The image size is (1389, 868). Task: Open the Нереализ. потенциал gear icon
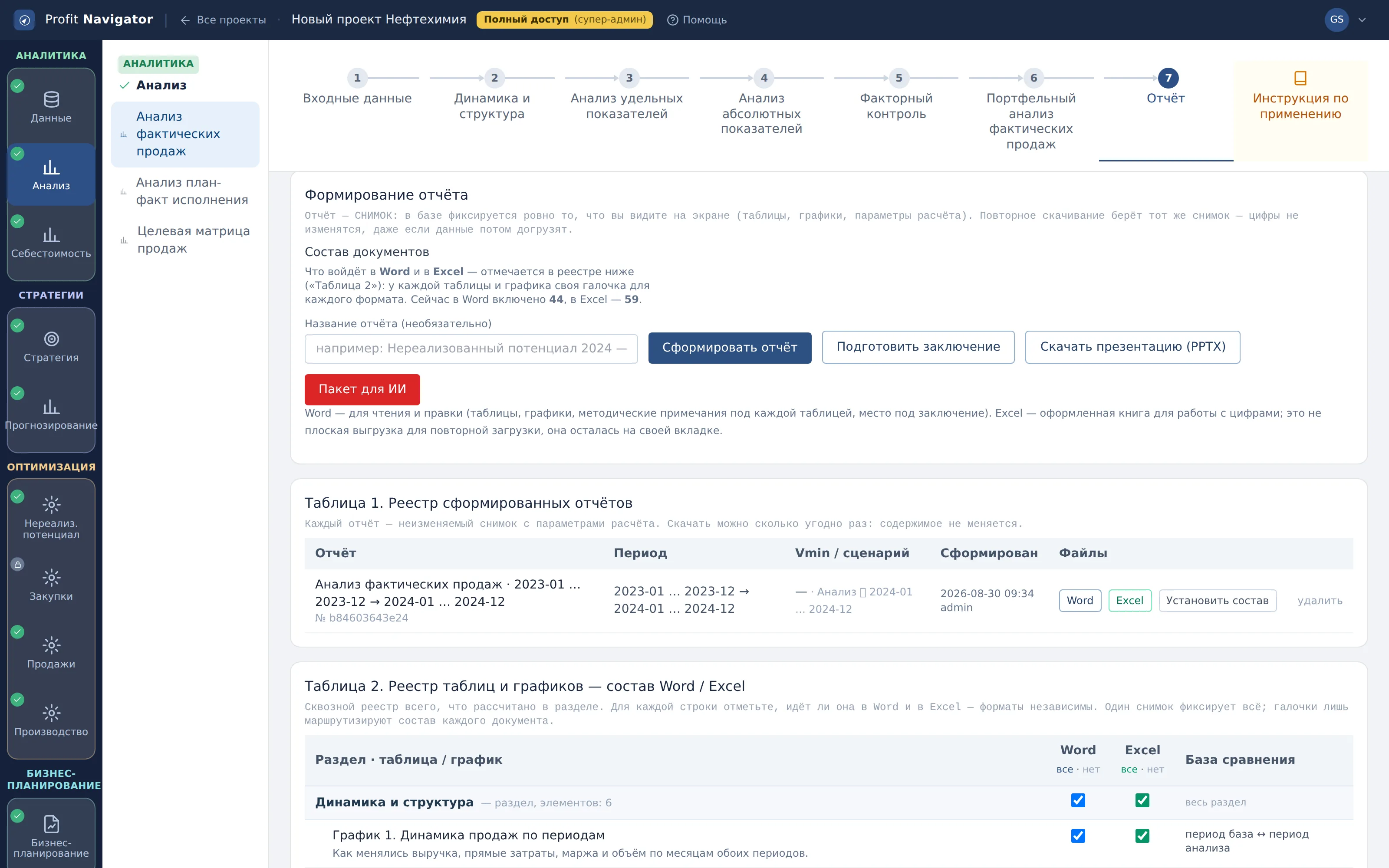(x=51, y=505)
